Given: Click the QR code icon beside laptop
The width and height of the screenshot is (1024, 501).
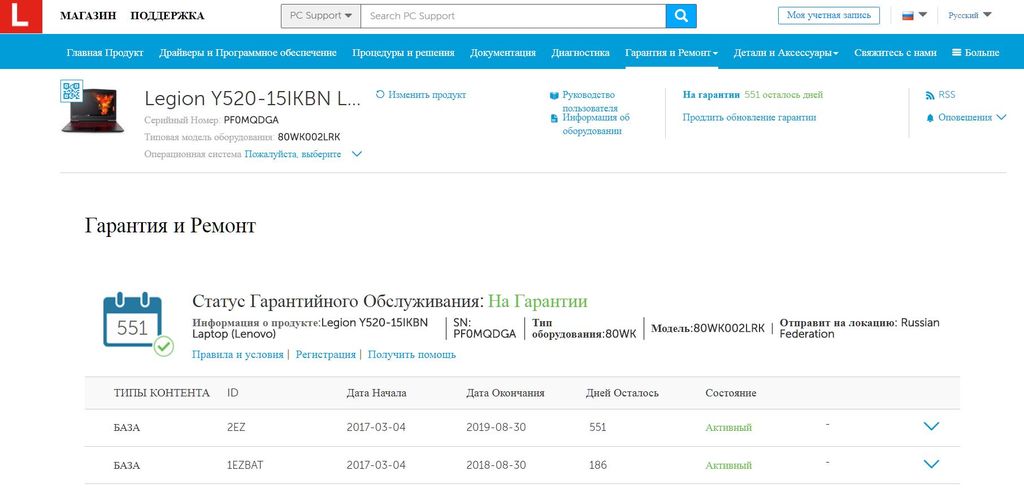Looking at the screenshot, I should 70,91.
